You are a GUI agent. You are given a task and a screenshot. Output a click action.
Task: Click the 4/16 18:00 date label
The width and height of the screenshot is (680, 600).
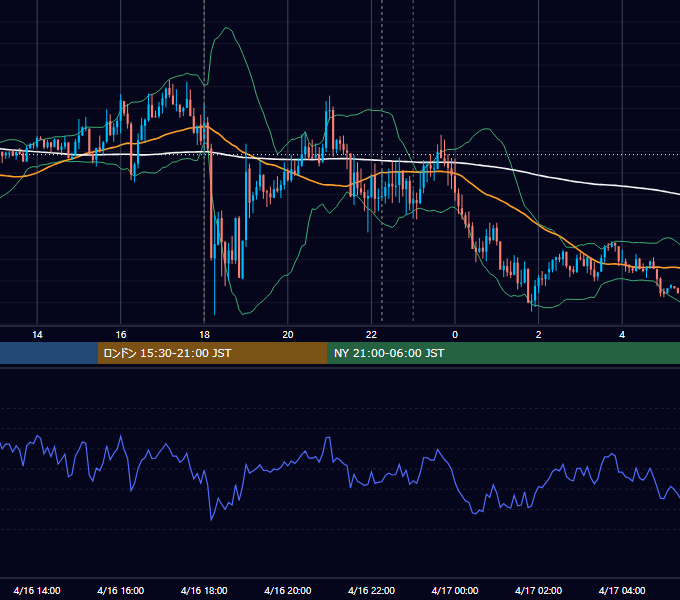coord(204,590)
